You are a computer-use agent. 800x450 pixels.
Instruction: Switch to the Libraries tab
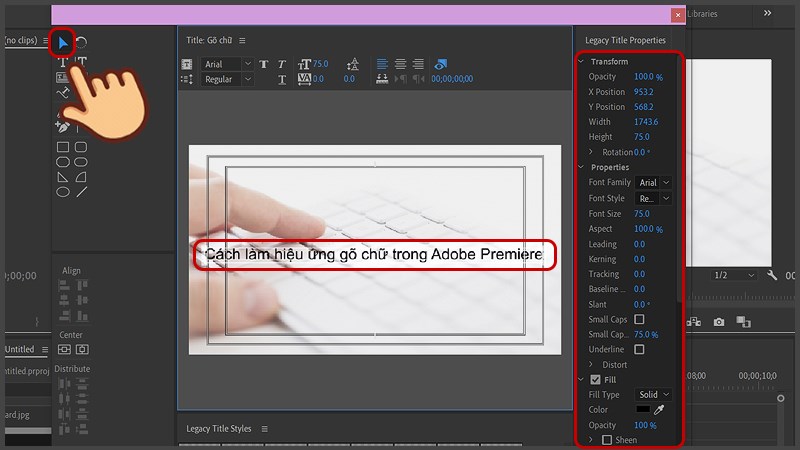pos(702,14)
